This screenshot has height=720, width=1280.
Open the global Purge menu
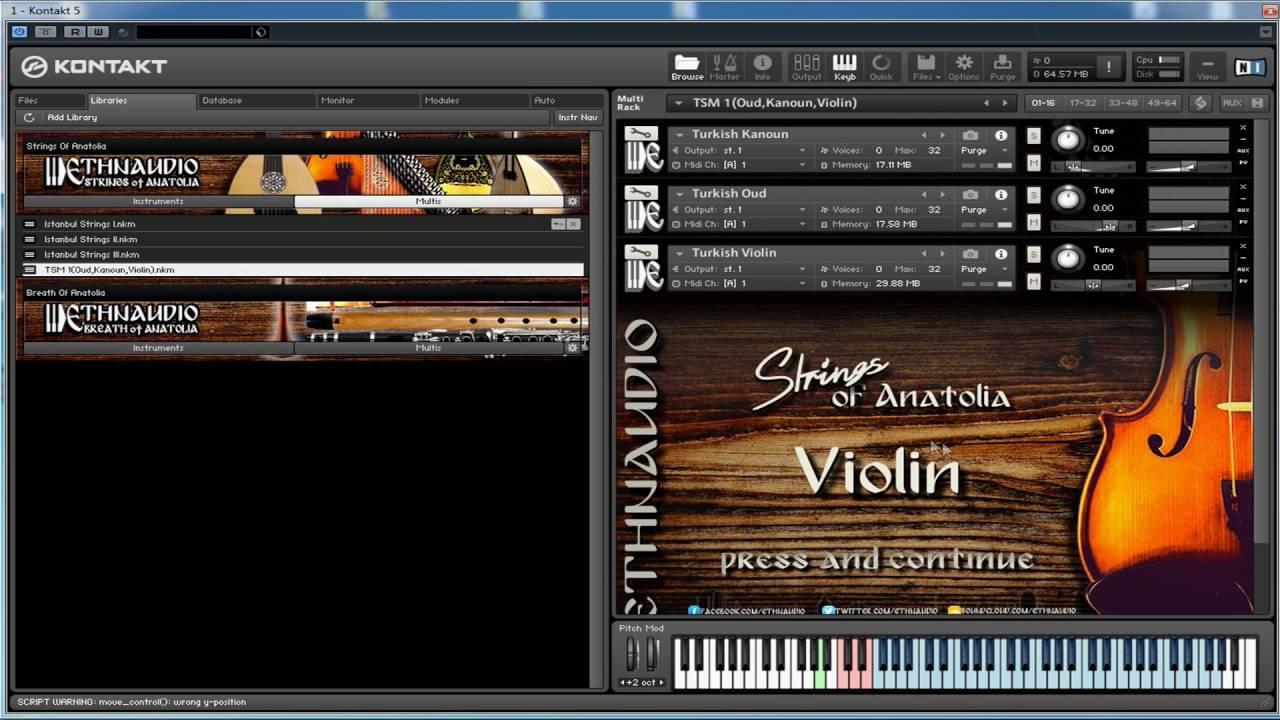click(x=1003, y=66)
